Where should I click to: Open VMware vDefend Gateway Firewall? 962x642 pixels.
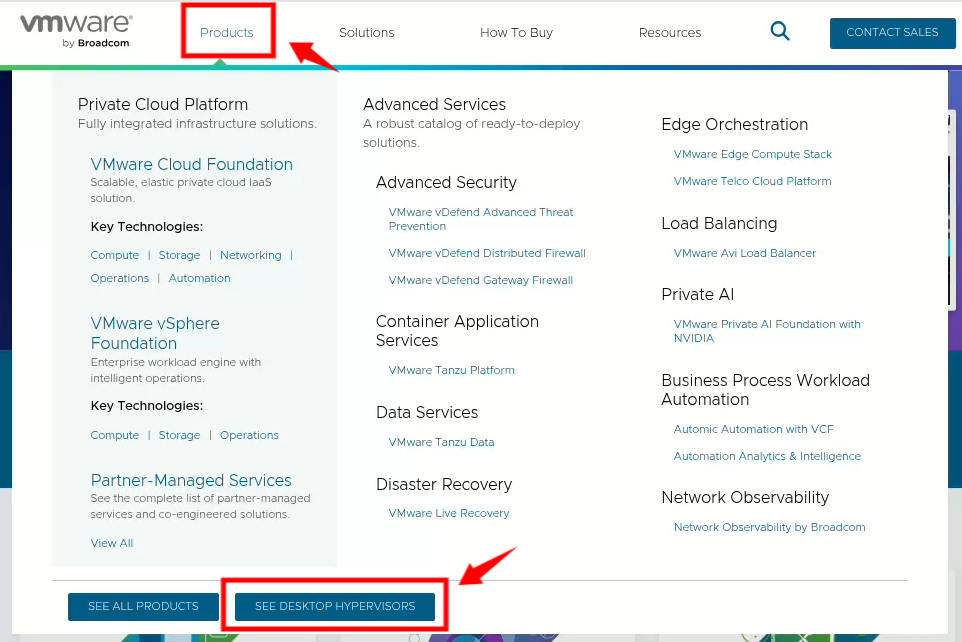(480, 280)
